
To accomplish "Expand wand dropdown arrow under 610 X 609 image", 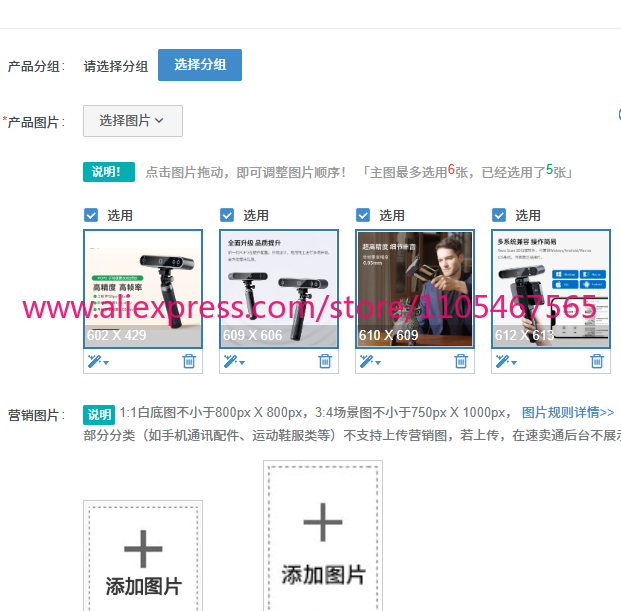I will (378, 362).
